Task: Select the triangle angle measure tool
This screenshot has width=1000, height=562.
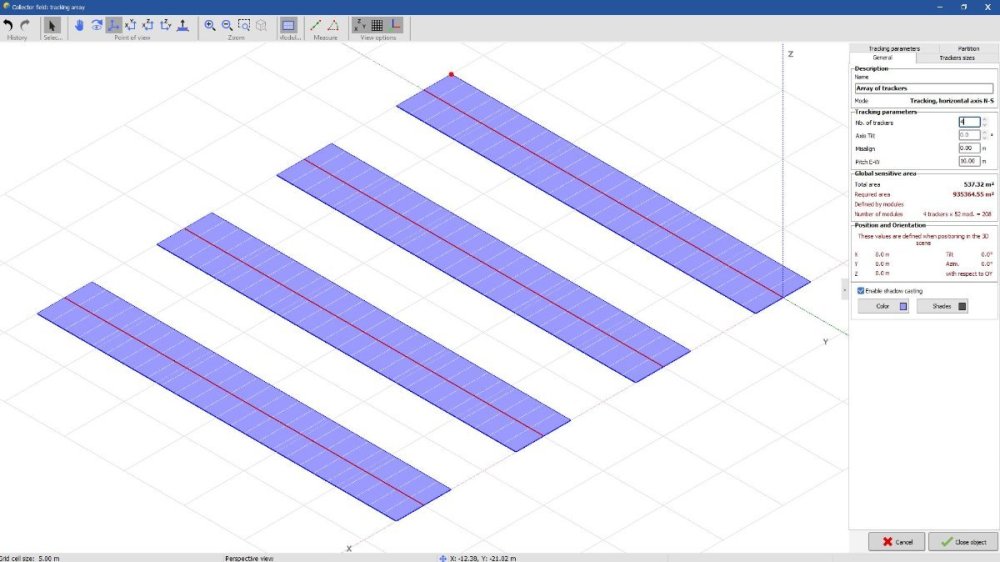Action: click(x=333, y=25)
